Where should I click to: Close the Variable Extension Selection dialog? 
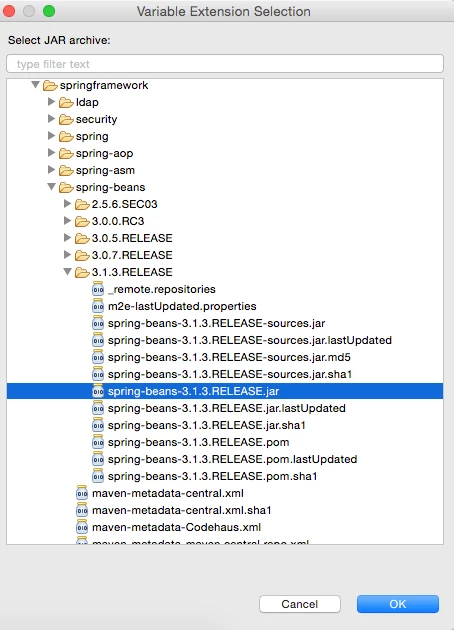tap(9, 11)
